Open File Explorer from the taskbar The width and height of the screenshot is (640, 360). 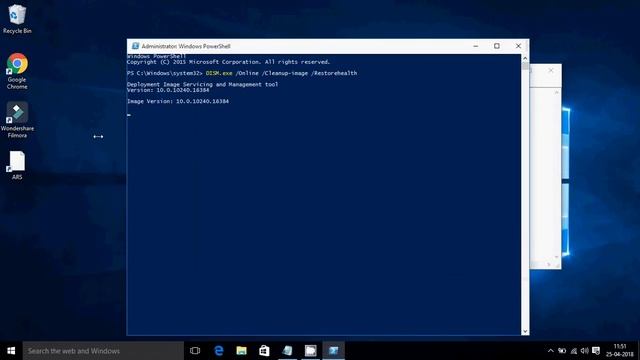tap(241, 351)
